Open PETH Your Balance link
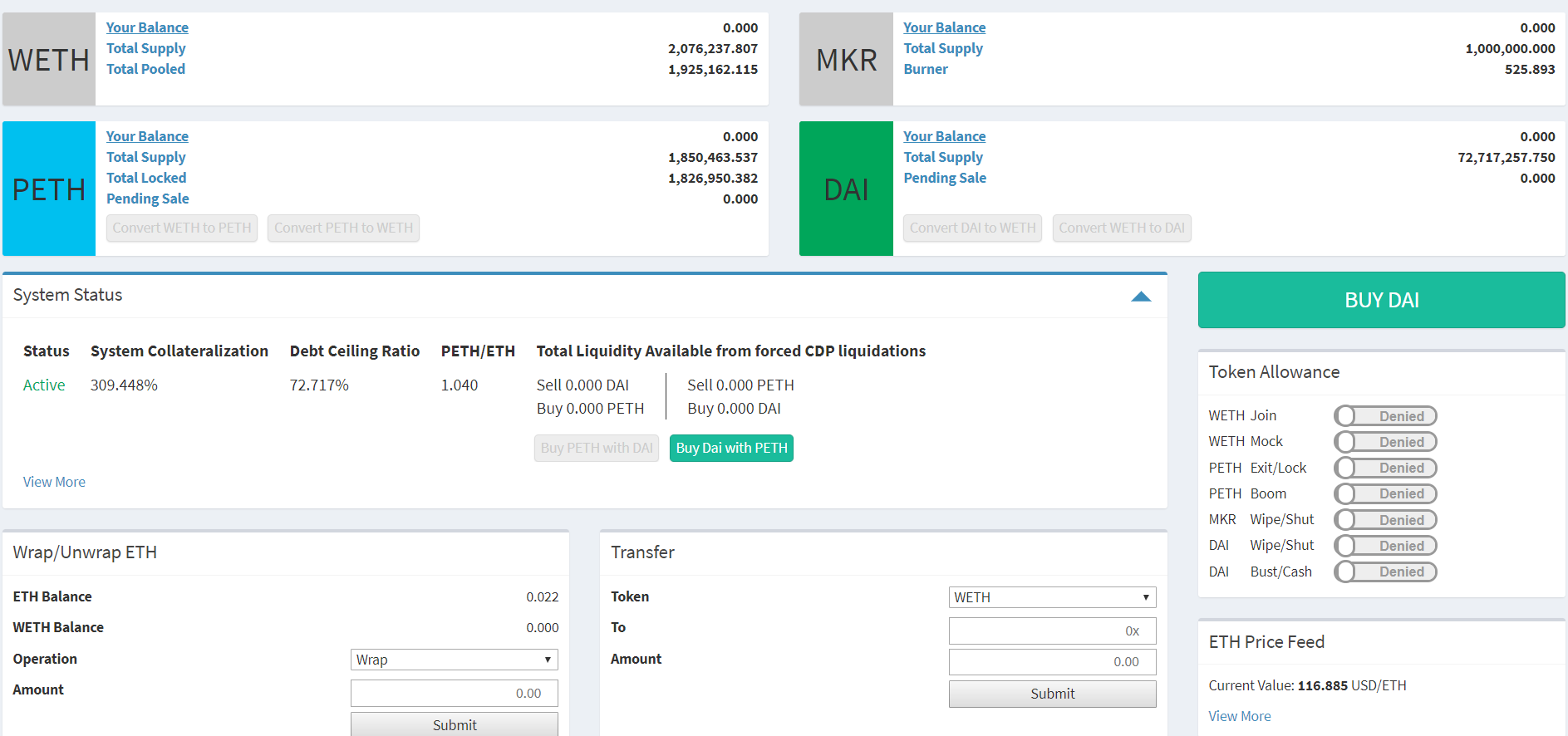This screenshot has height=736, width=1568. pos(147,136)
